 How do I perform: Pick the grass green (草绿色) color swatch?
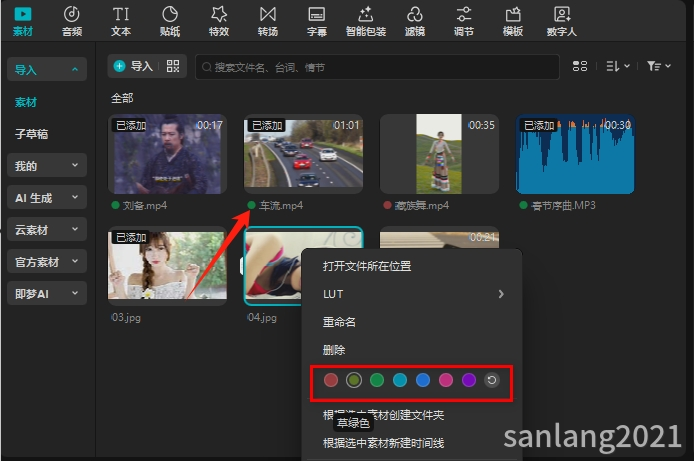click(354, 380)
